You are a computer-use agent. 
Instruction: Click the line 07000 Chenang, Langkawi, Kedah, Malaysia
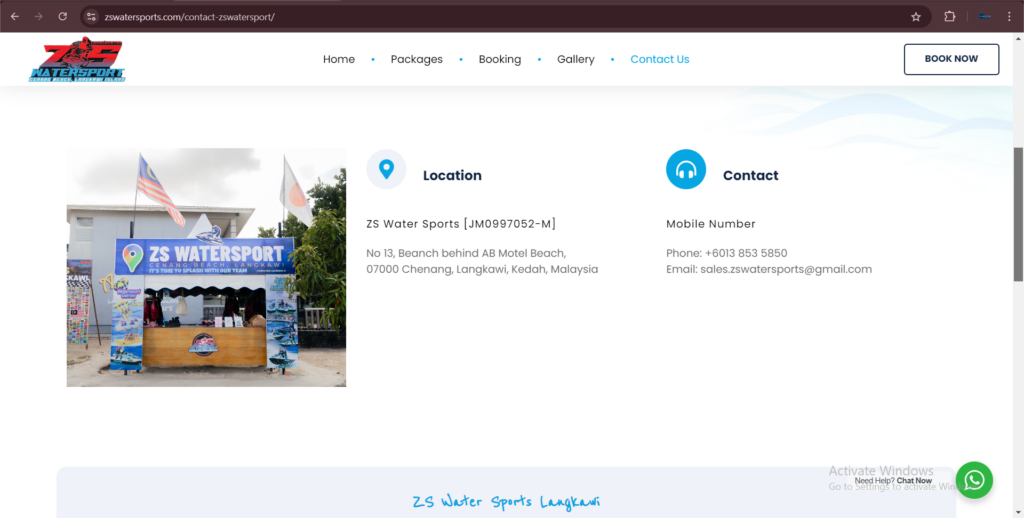482,269
